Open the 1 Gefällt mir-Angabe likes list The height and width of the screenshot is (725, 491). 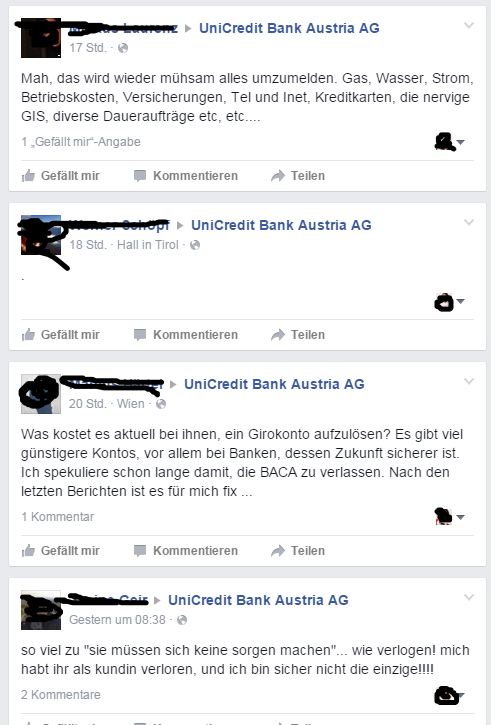[x=81, y=141]
